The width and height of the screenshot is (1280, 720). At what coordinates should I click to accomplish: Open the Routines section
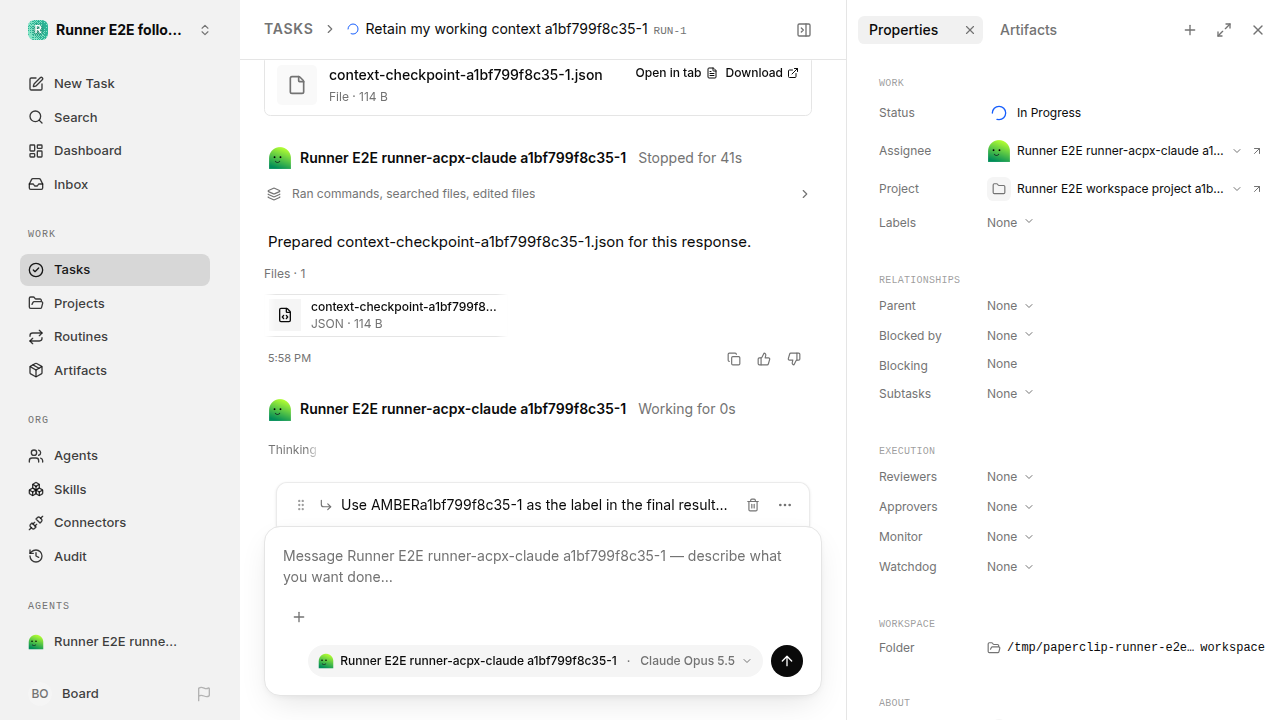[x=115, y=337]
